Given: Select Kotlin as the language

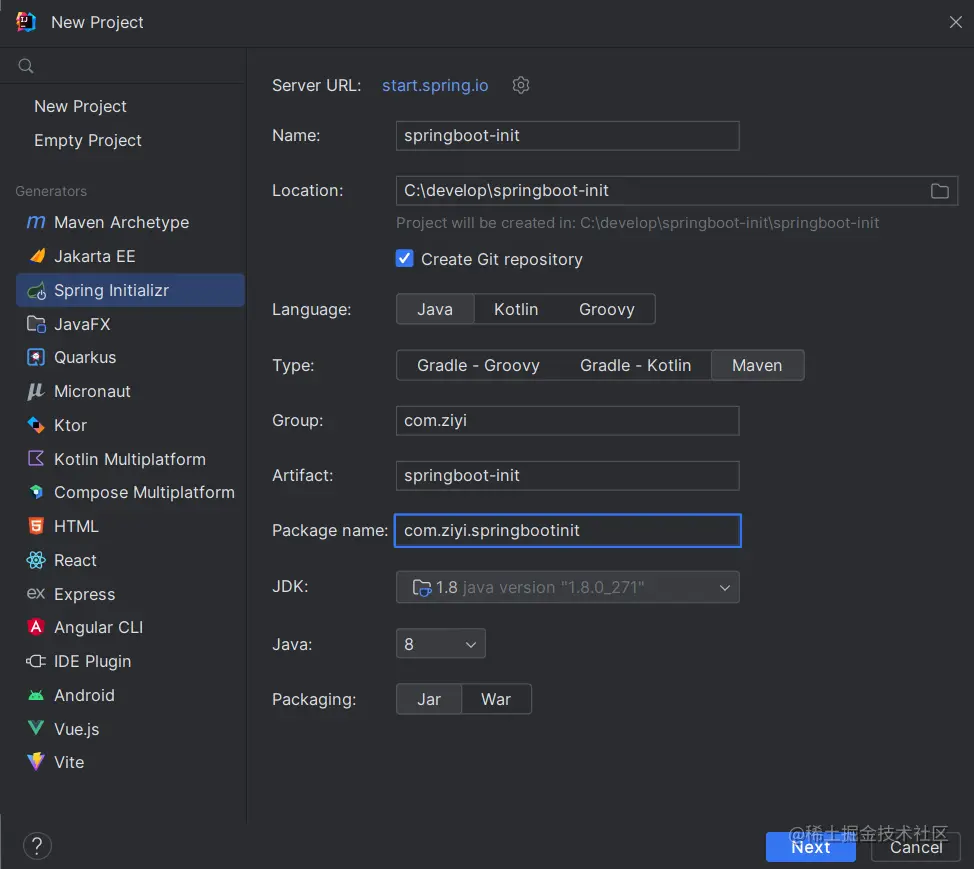Looking at the screenshot, I should click(516, 309).
